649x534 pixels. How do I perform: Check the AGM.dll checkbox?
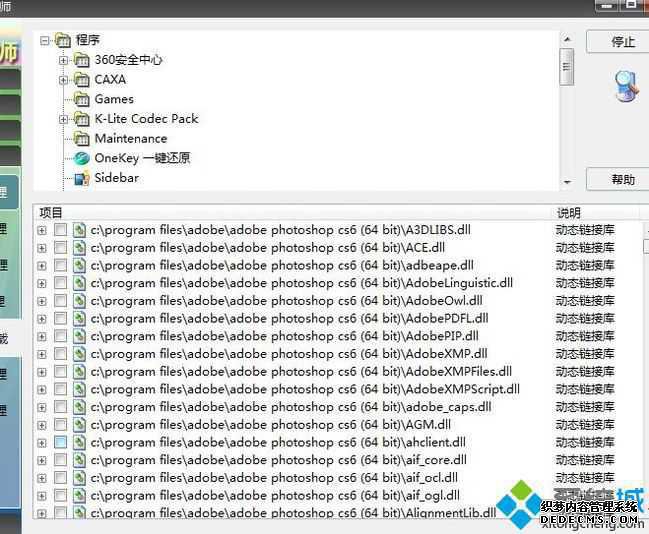point(60,425)
